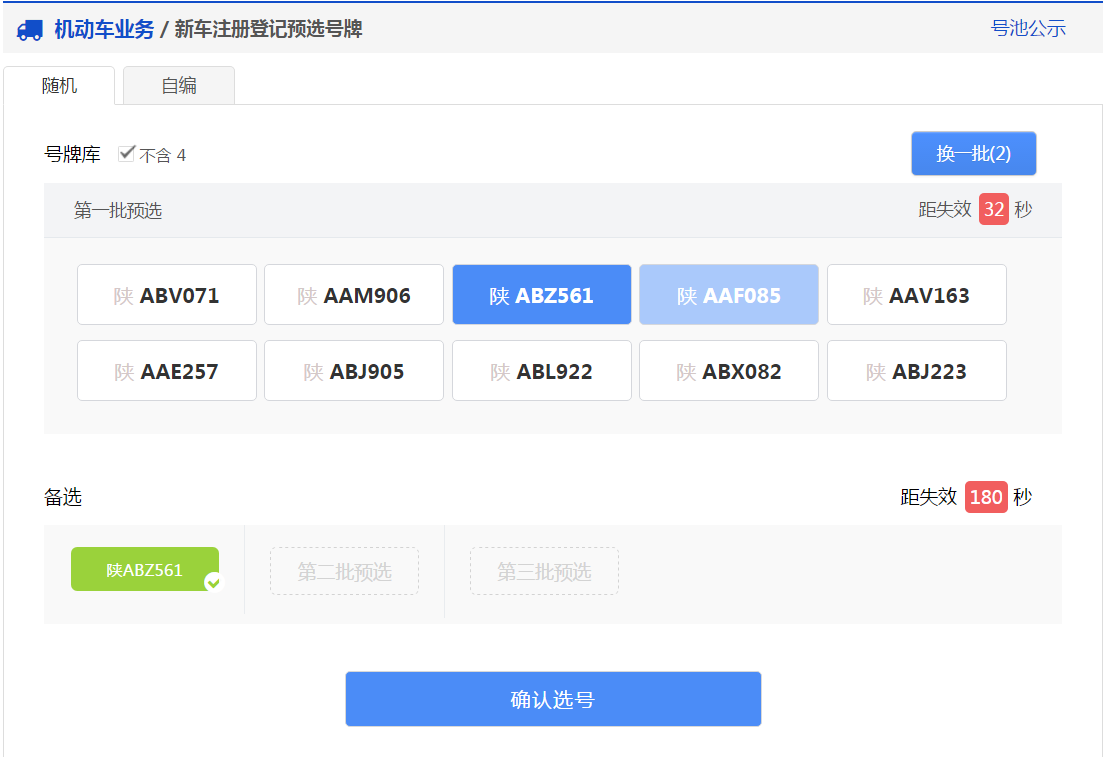This screenshot has width=1104, height=757.
Task: Choose plate 陕AAE257 in second row
Action: [166, 370]
